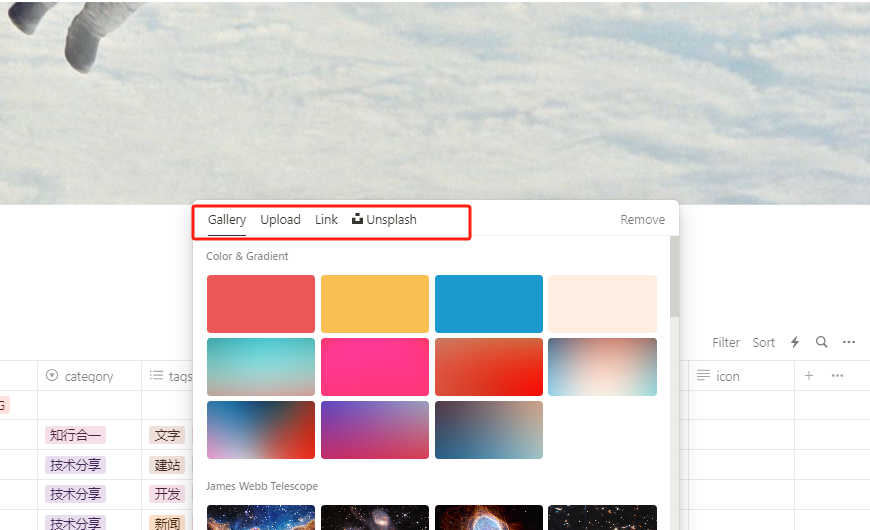Click the 建站 tag
The height and width of the screenshot is (530, 870).
pyautogui.click(x=167, y=465)
